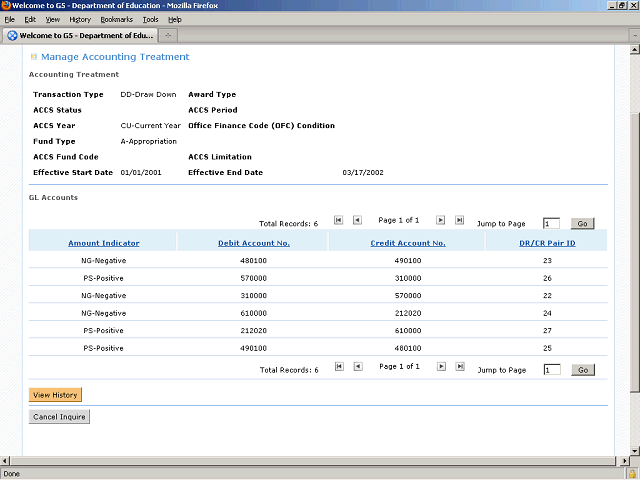Focus the top Jump to Page field
Image resolution: width=640 pixels, height=480 pixels.
coord(552,224)
